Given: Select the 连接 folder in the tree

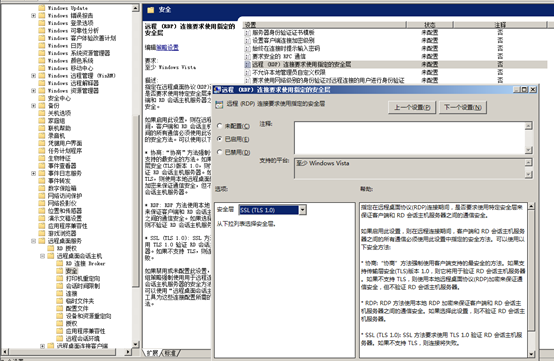Looking at the screenshot, I should click(71, 294).
